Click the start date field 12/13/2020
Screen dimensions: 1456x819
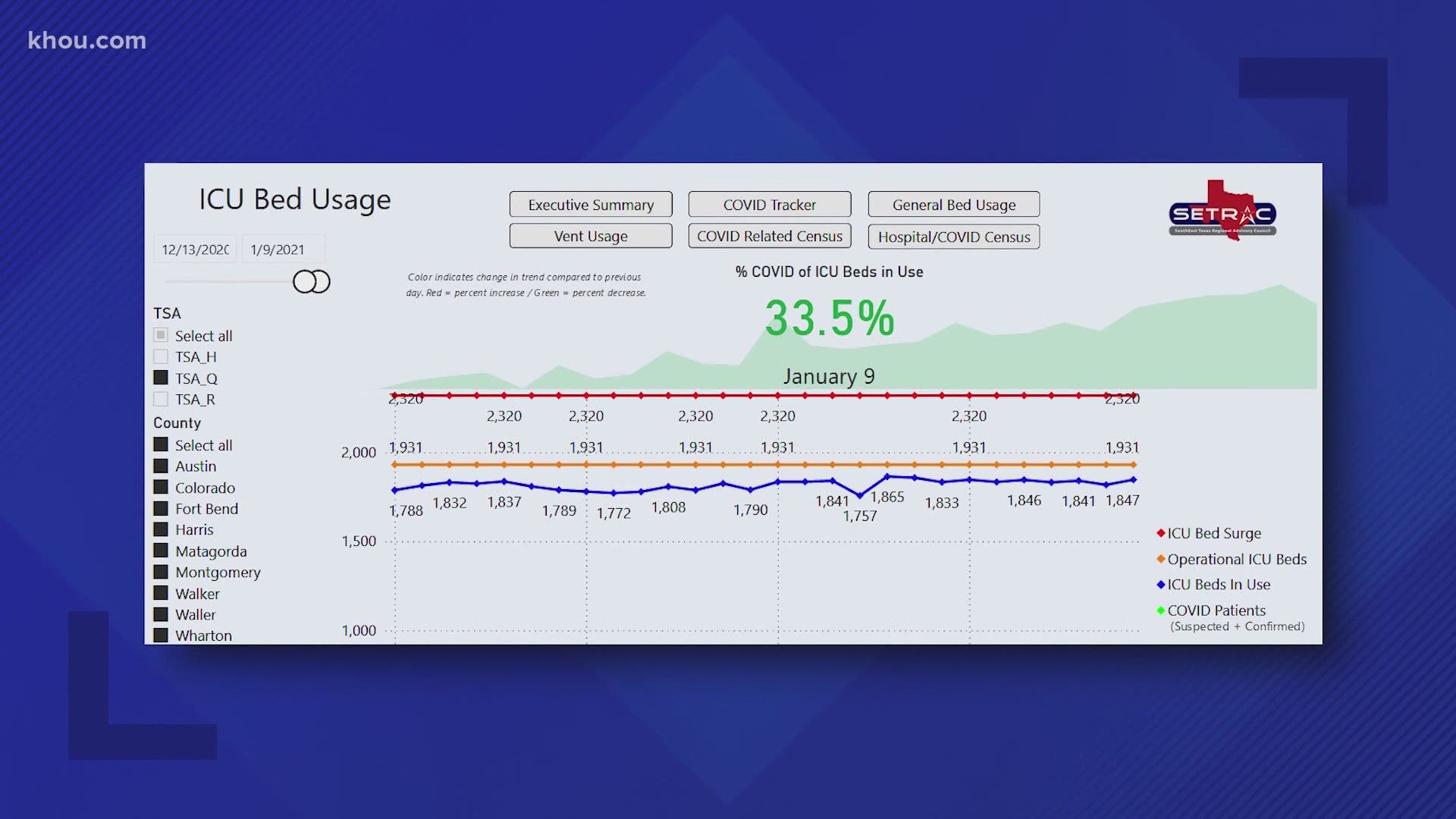[195, 249]
